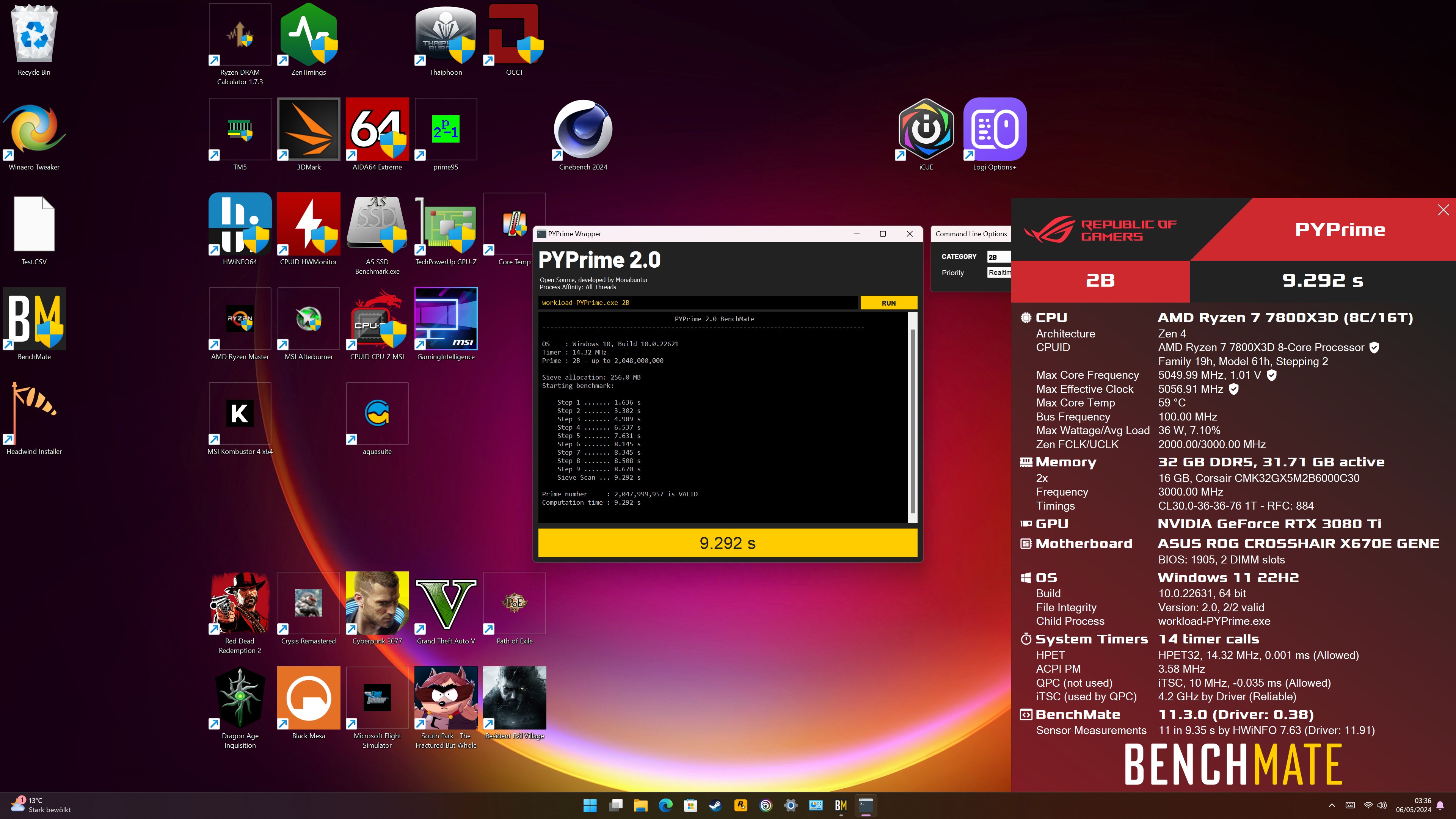1456x819 pixels.
Task: Open the TM5 memory test shortcut
Action: 240,135
